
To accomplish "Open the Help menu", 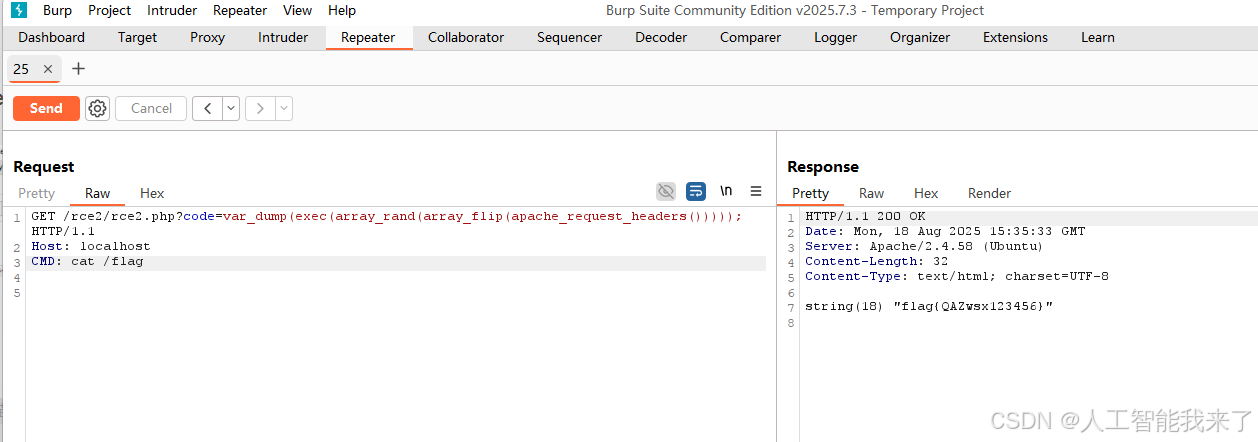I will click(342, 10).
